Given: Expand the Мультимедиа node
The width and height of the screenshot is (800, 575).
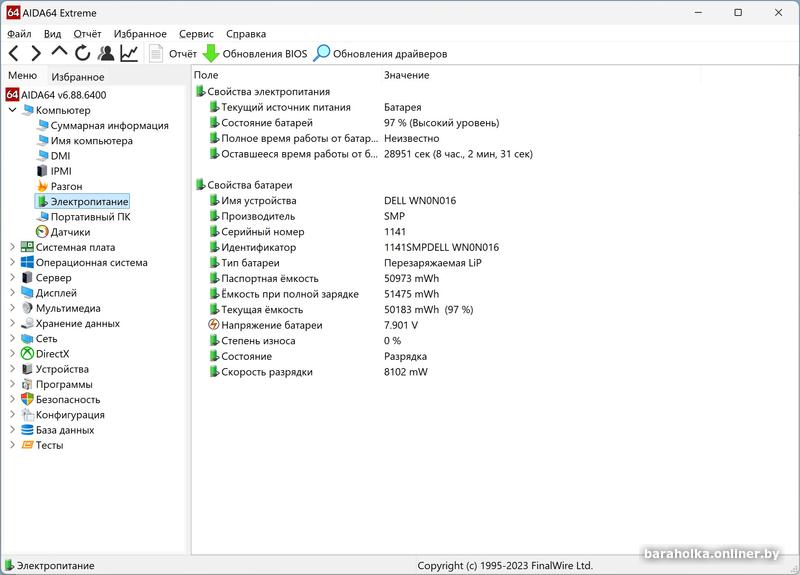Looking at the screenshot, I should pyautogui.click(x=12, y=308).
